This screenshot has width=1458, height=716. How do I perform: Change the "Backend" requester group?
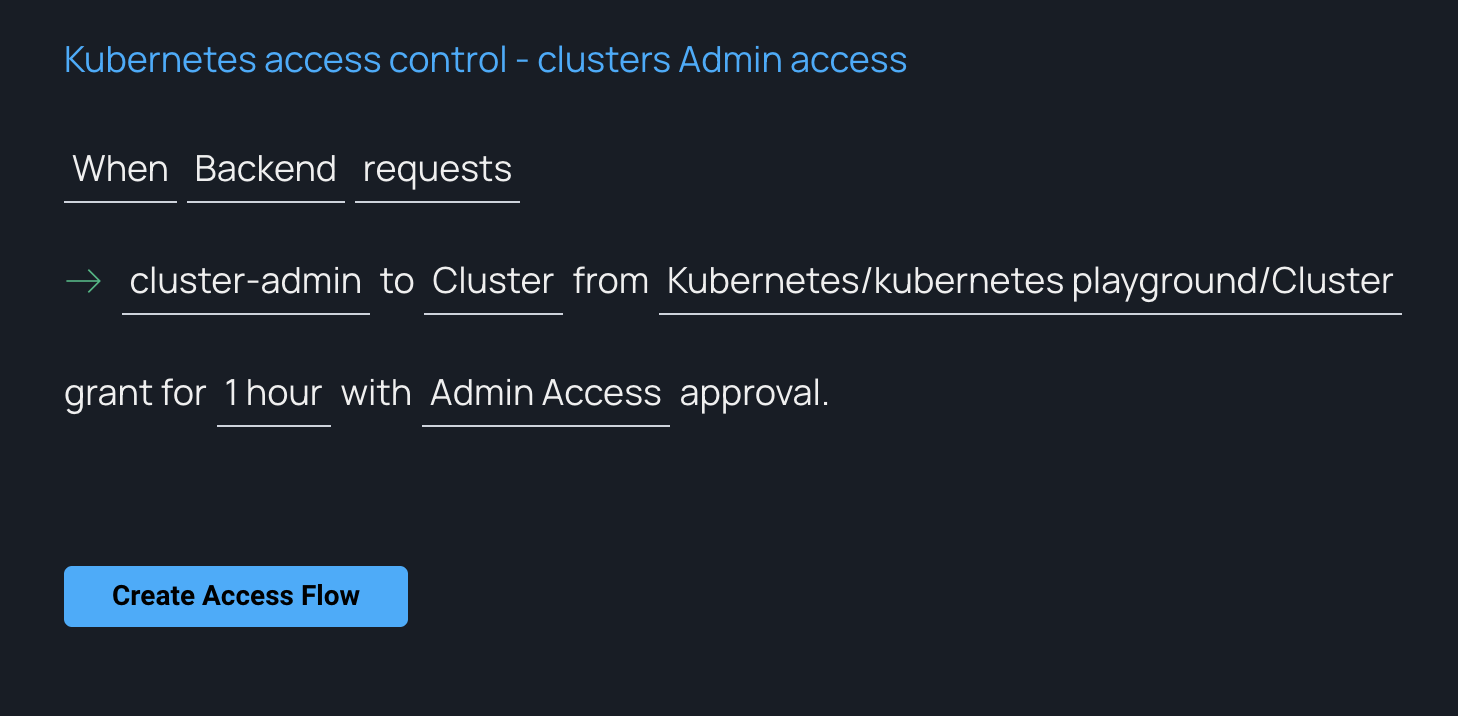265,170
